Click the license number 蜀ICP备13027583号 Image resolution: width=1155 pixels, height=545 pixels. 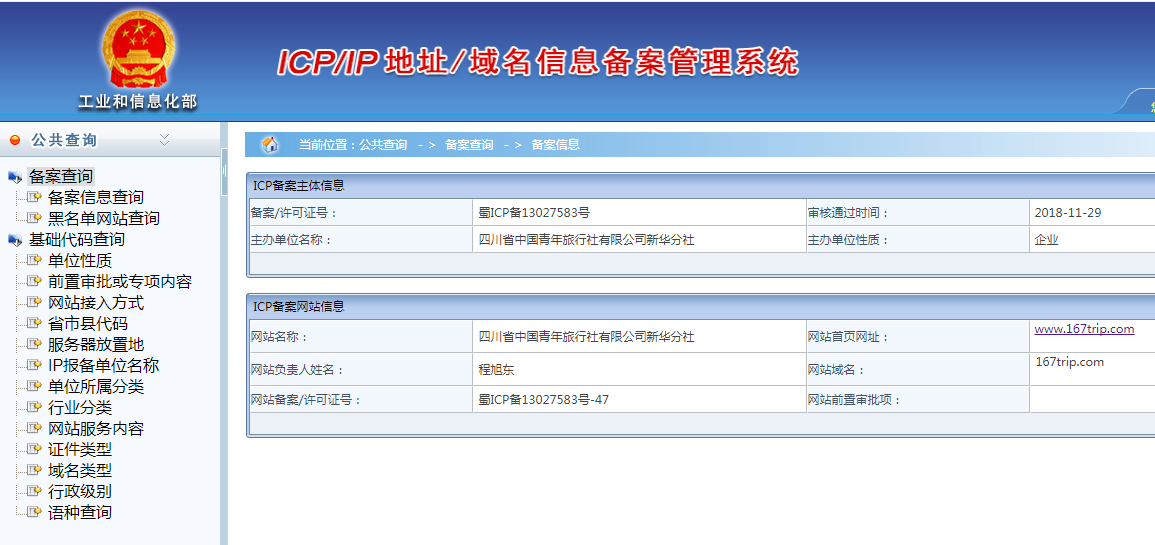point(534,214)
